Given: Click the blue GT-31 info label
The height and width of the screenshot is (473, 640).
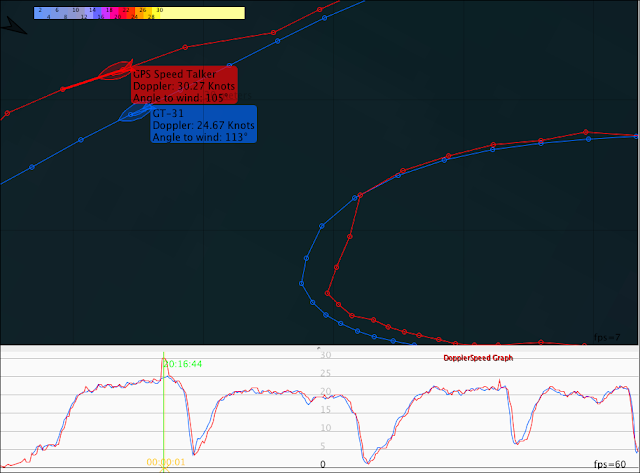Looking at the screenshot, I should [x=204, y=124].
